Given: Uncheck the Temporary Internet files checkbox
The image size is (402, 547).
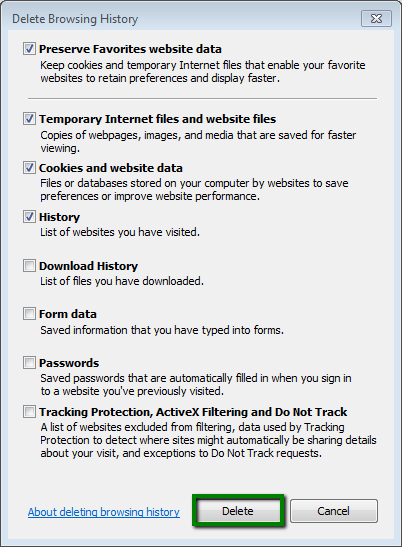Looking at the screenshot, I should (29, 119).
